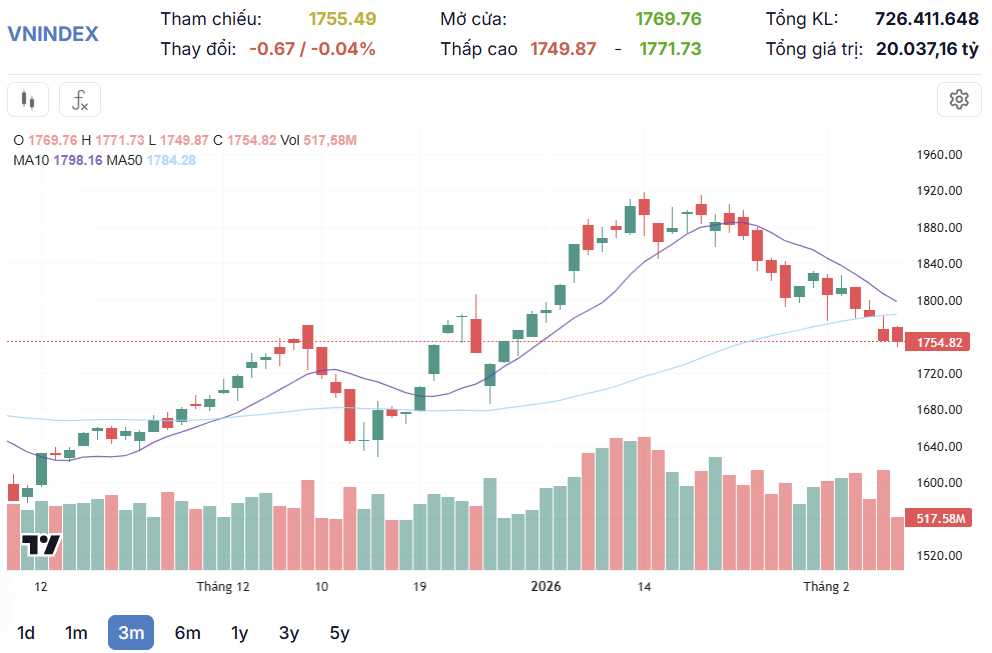The image size is (992, 653).
Task: Switch chart range to 1m
Action: pos(76,633)
